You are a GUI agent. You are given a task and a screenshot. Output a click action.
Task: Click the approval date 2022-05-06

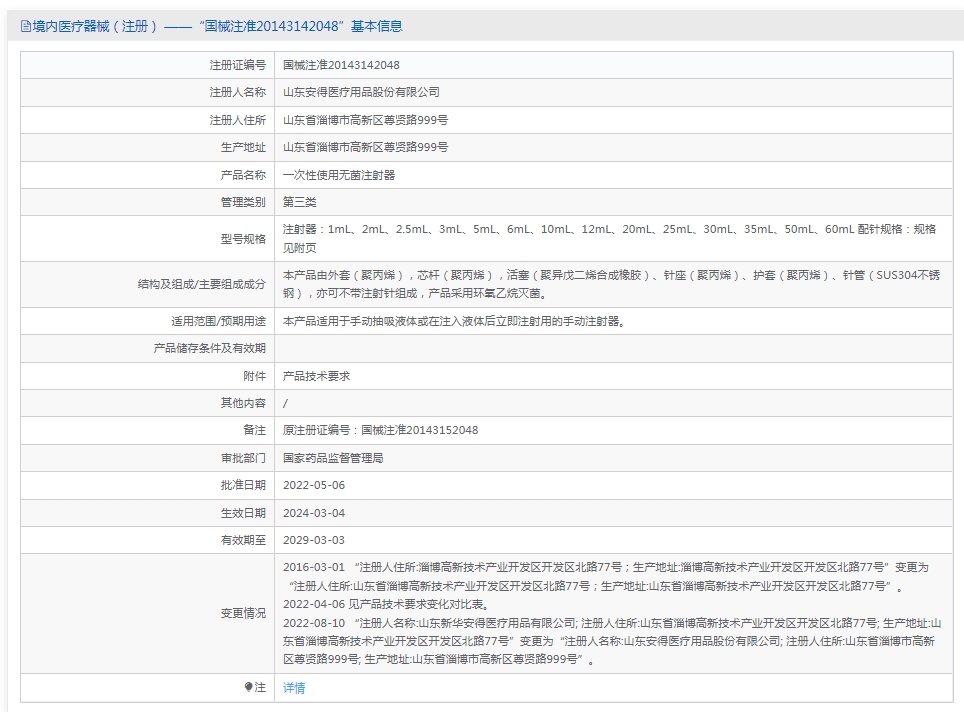(x=314, y=485)
